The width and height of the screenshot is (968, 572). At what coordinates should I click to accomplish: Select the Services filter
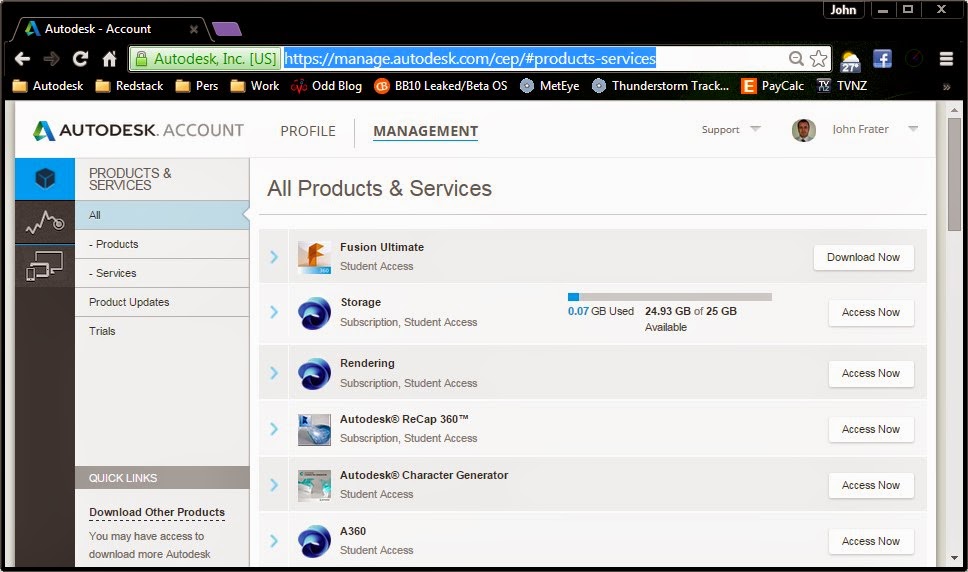click(x=162, y=273)
